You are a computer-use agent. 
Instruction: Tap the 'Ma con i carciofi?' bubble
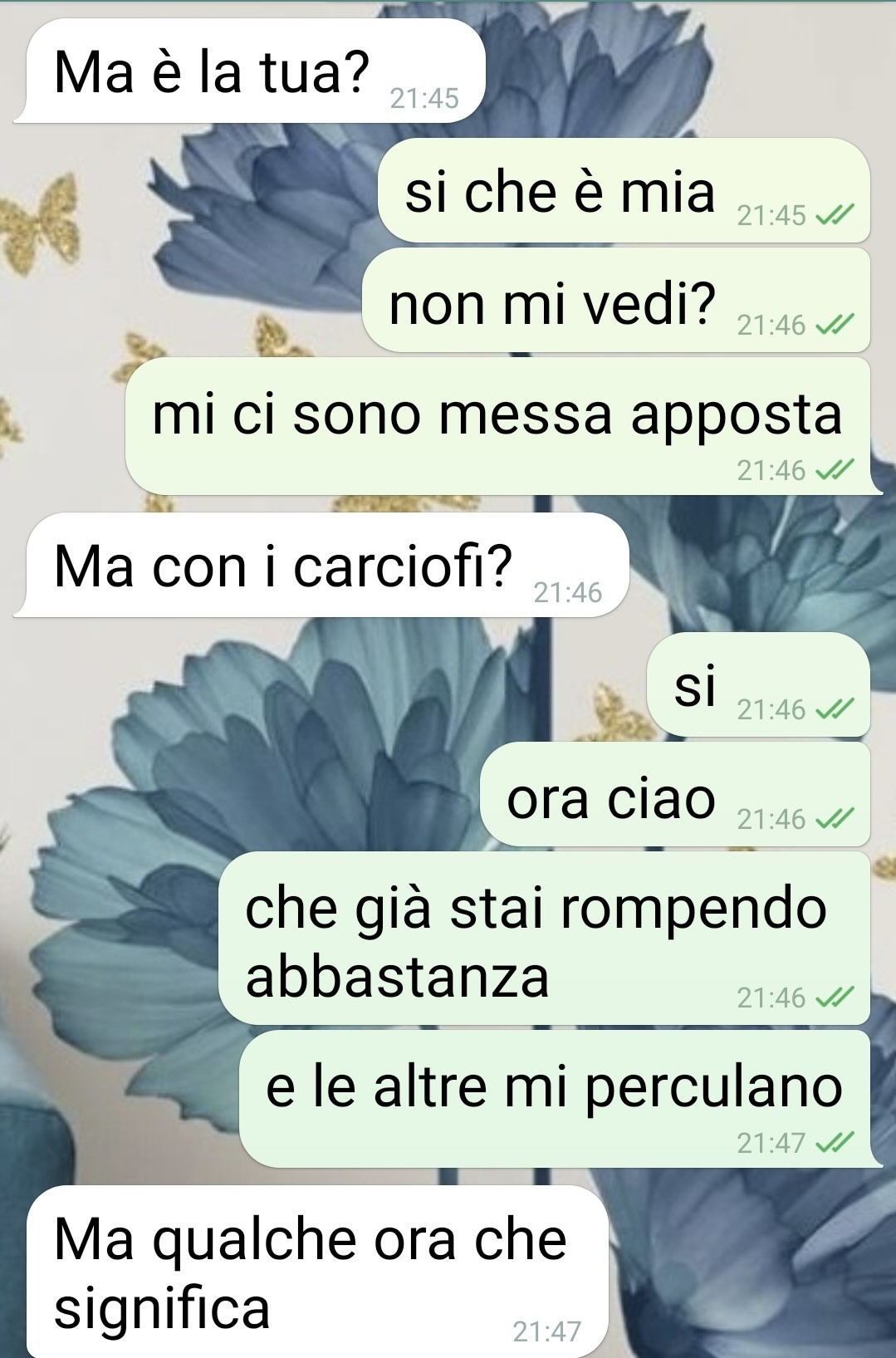coord(321,565)
